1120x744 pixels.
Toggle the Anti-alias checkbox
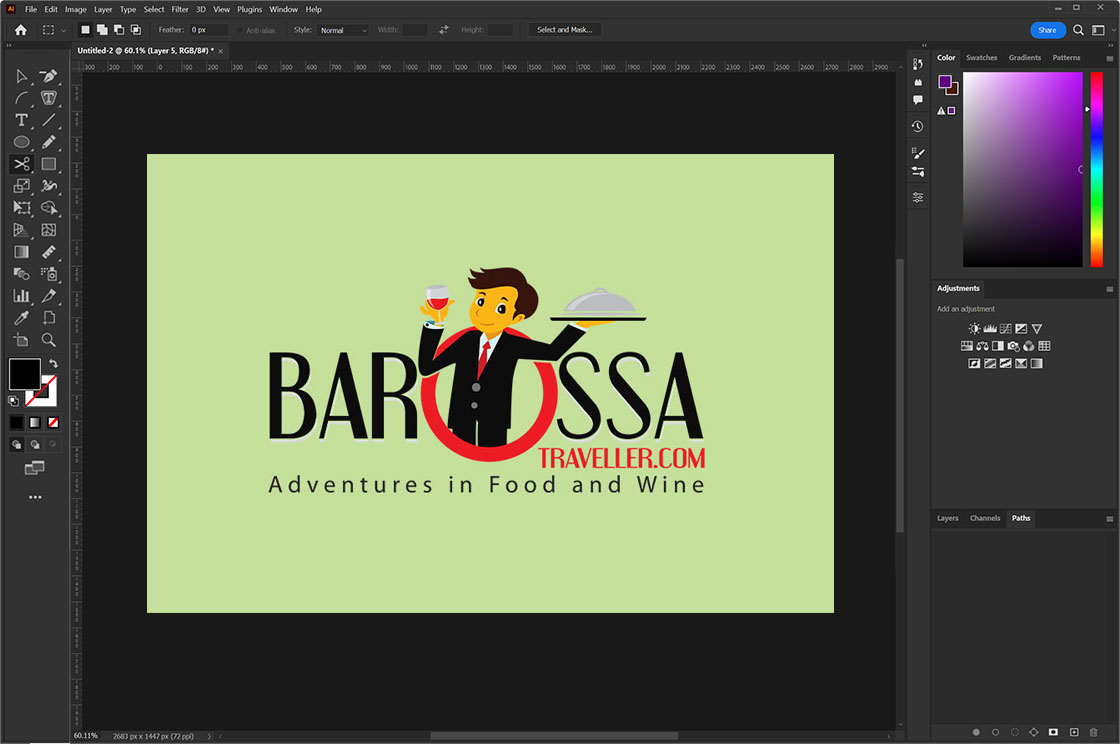click(240, 30)
